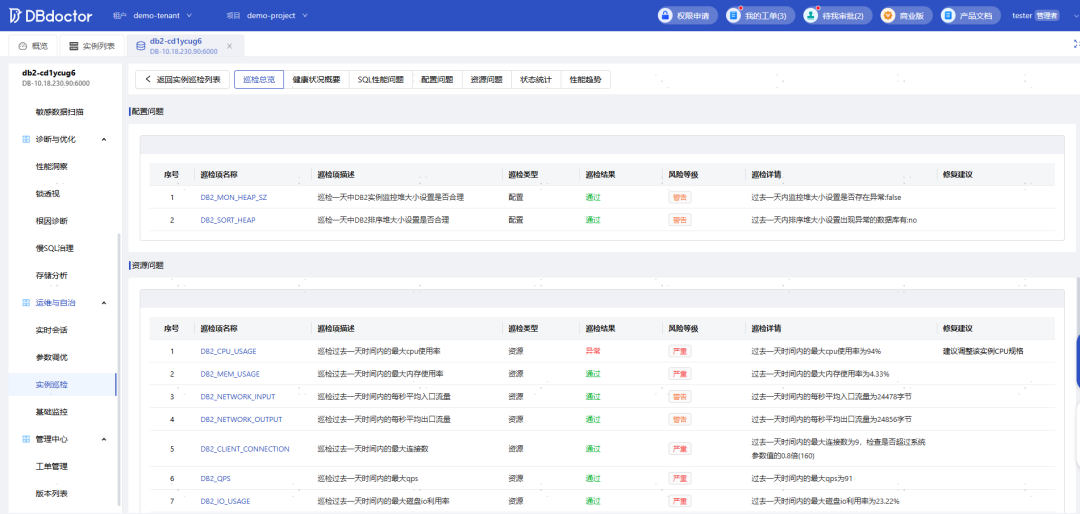Click the database icon on db2-cd1ycug6 tab
The height and width of the screenshot is (514, 1080).
(x=141, y=46)
